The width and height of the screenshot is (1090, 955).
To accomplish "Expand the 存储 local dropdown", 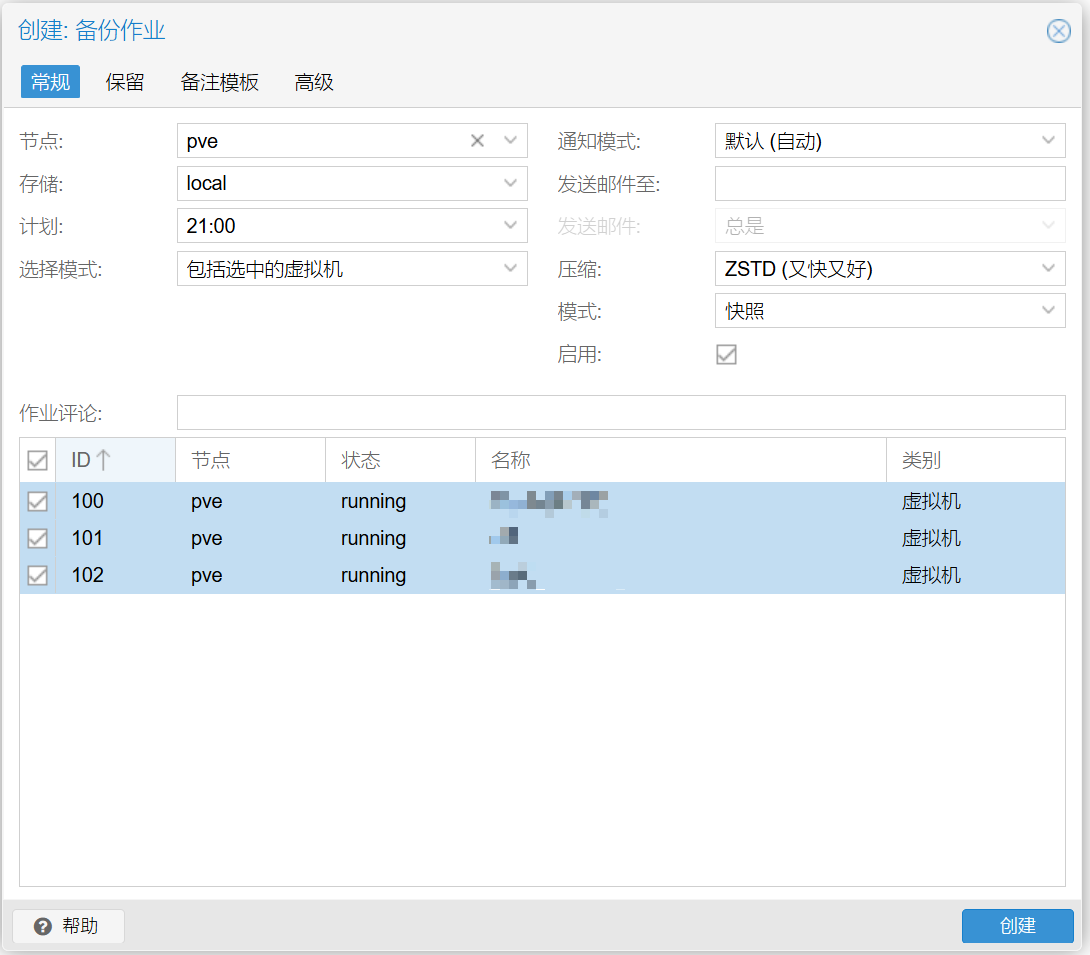I will pos(510,183).
